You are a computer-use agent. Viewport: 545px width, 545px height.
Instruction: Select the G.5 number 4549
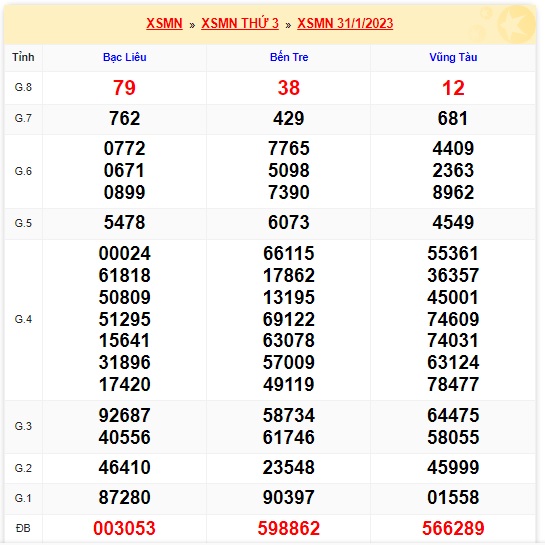(x=453, y=222)
